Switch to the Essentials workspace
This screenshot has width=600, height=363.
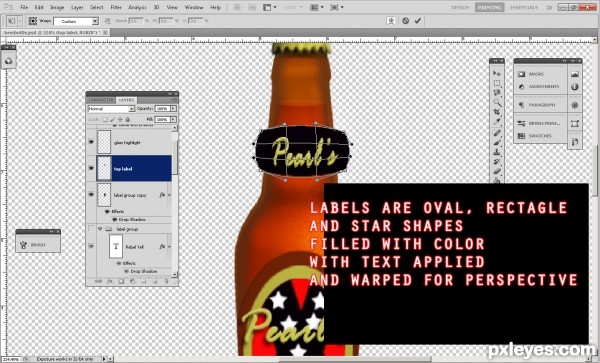point(524,7)
